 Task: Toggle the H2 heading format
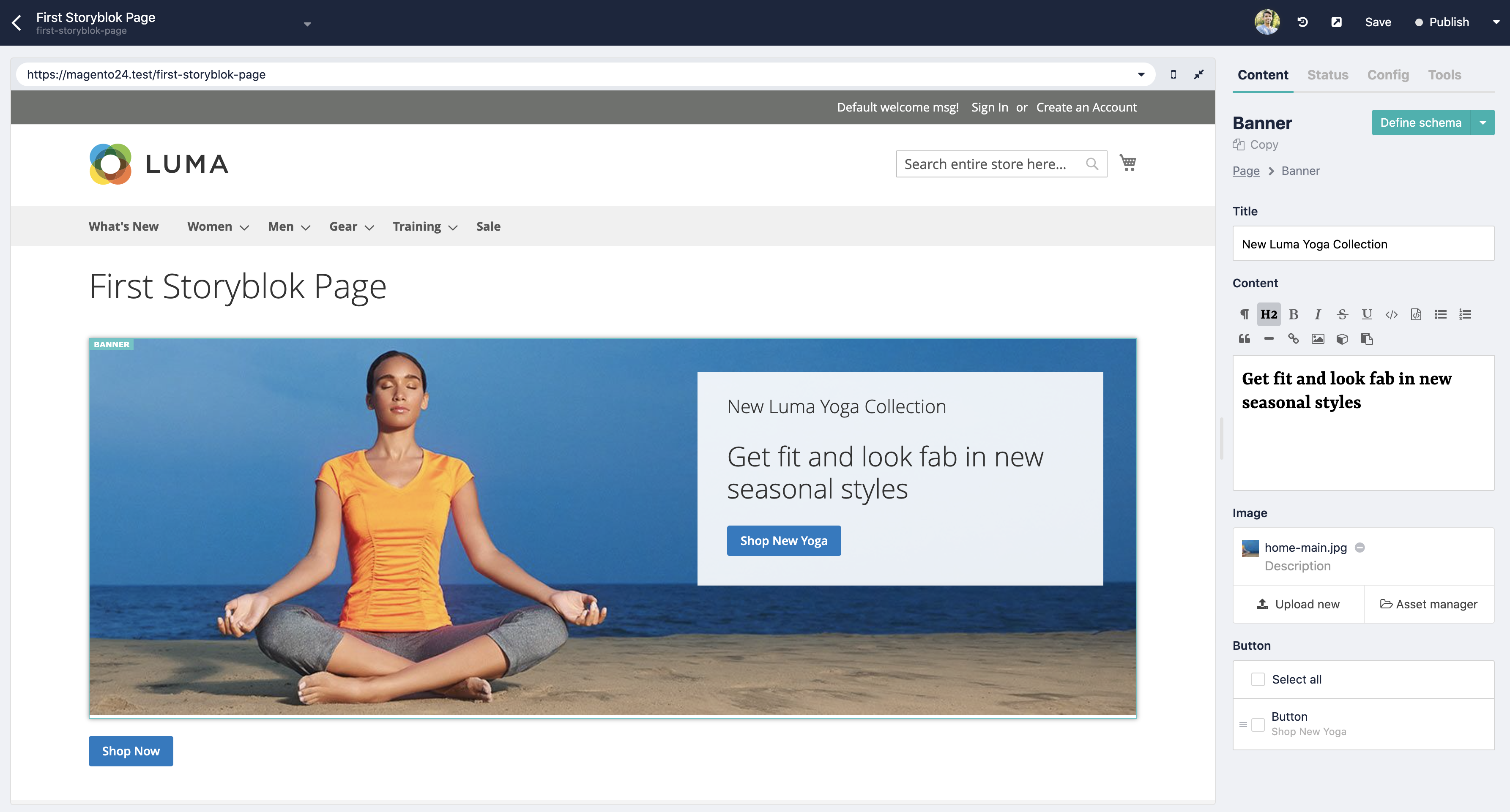[1269, 315]
